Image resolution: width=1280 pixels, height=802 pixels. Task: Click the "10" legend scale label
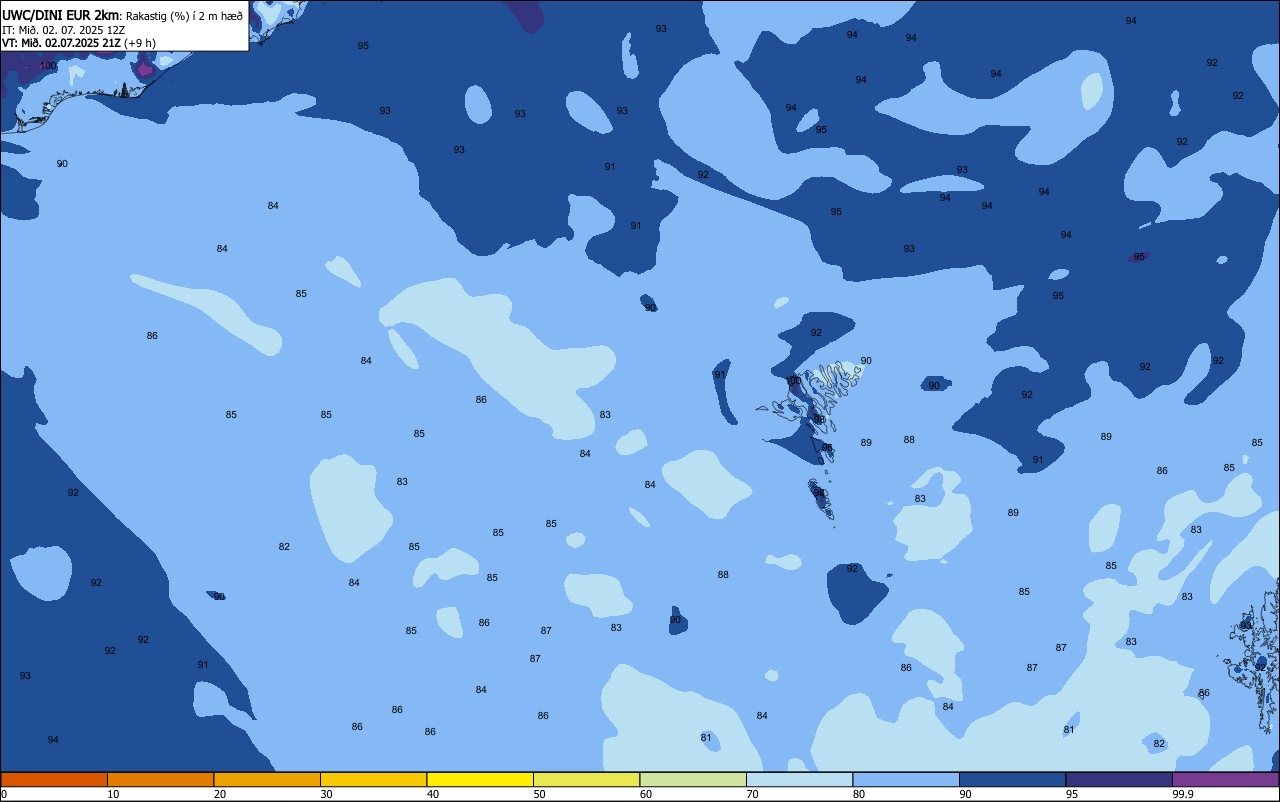[x=113, y=794]
